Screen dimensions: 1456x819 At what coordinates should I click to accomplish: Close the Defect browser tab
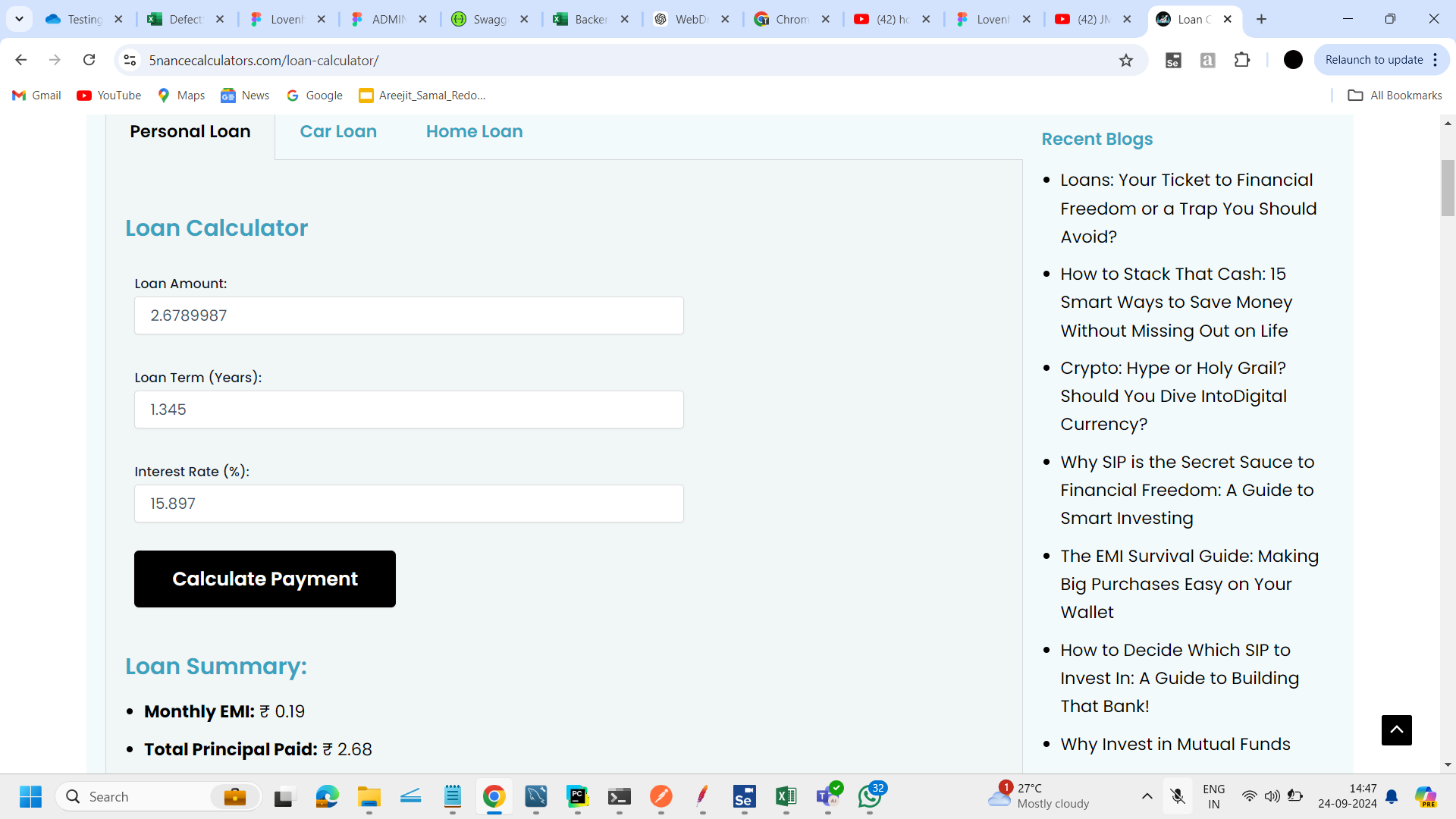[x=220, y=19]
